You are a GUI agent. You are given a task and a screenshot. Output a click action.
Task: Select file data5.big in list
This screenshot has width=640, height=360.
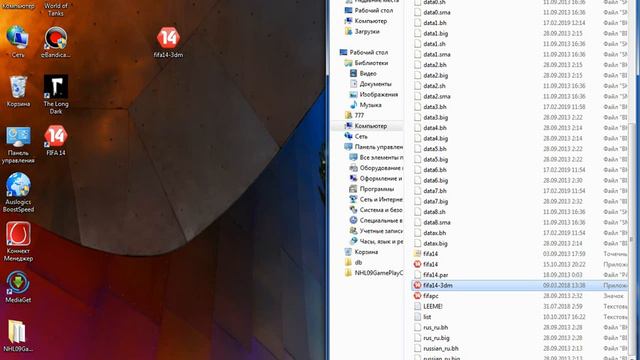tap(520, 159)
